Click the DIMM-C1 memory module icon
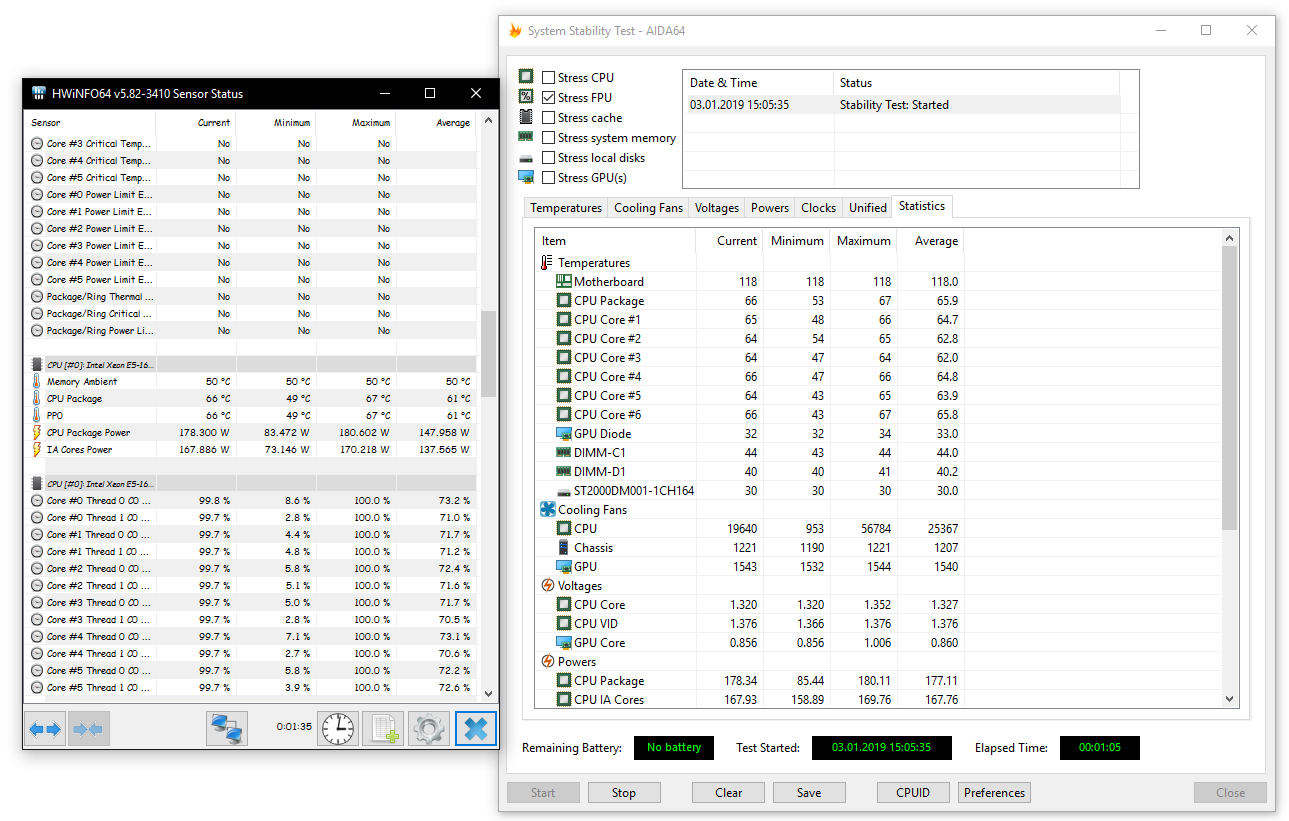Screen dimensions: 1289x821 tap(563, 453)
